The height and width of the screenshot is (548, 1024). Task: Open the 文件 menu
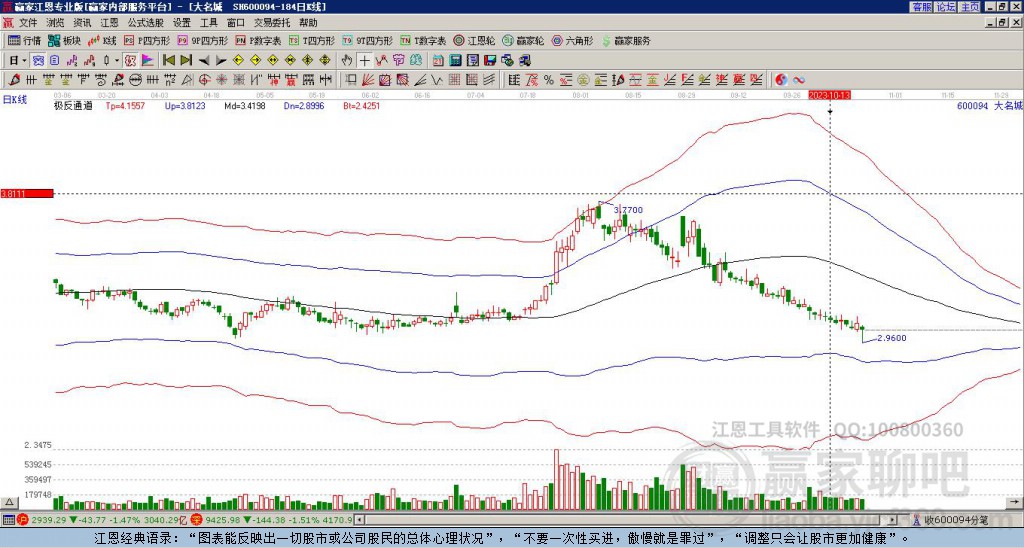(28, 23)
